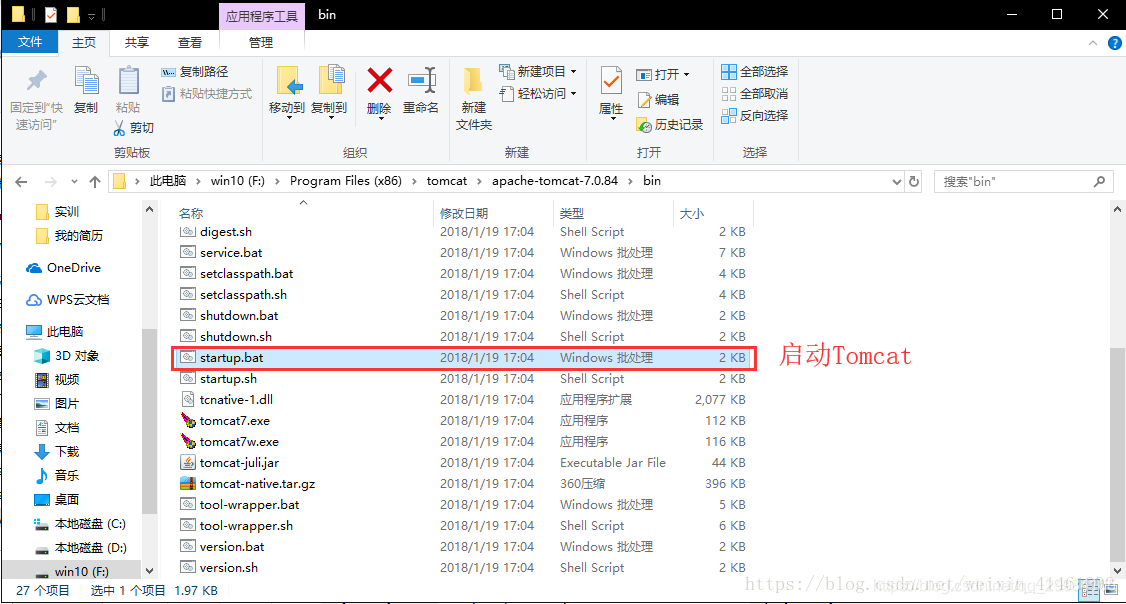Select OneDrive in the navigation pane

[x=64, y=268]
